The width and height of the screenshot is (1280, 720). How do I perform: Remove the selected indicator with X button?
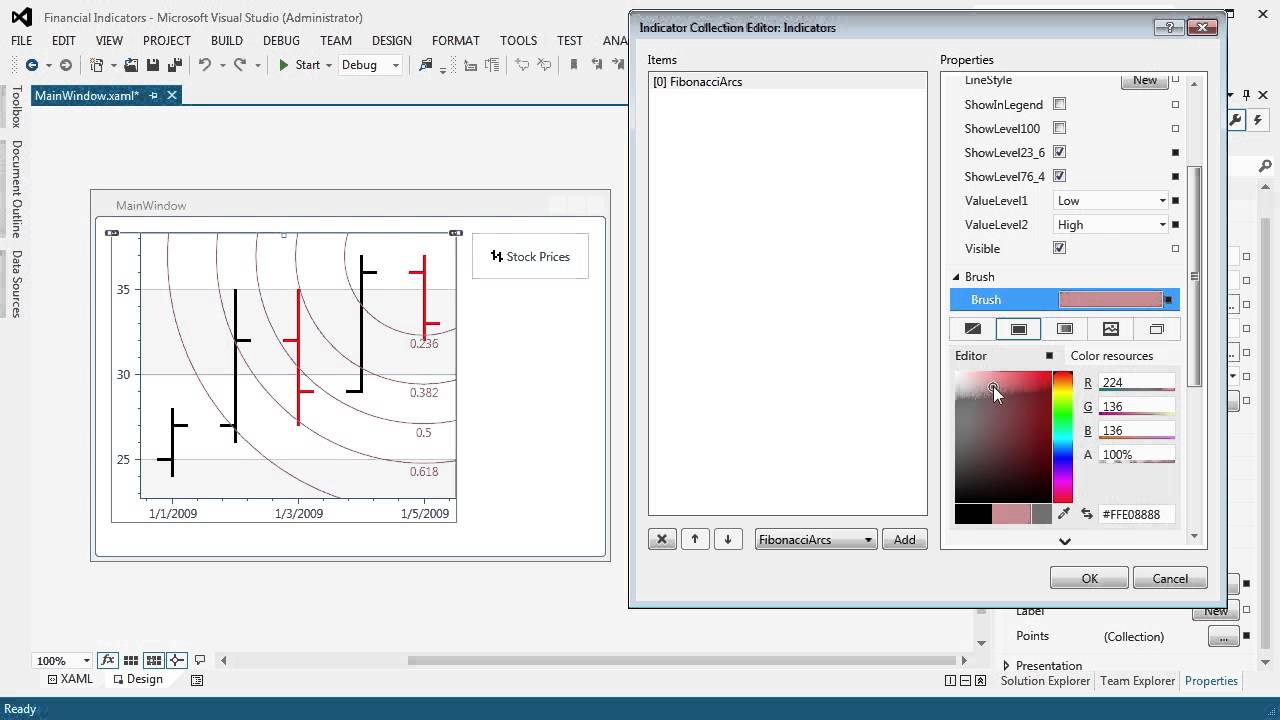(662, 540)
